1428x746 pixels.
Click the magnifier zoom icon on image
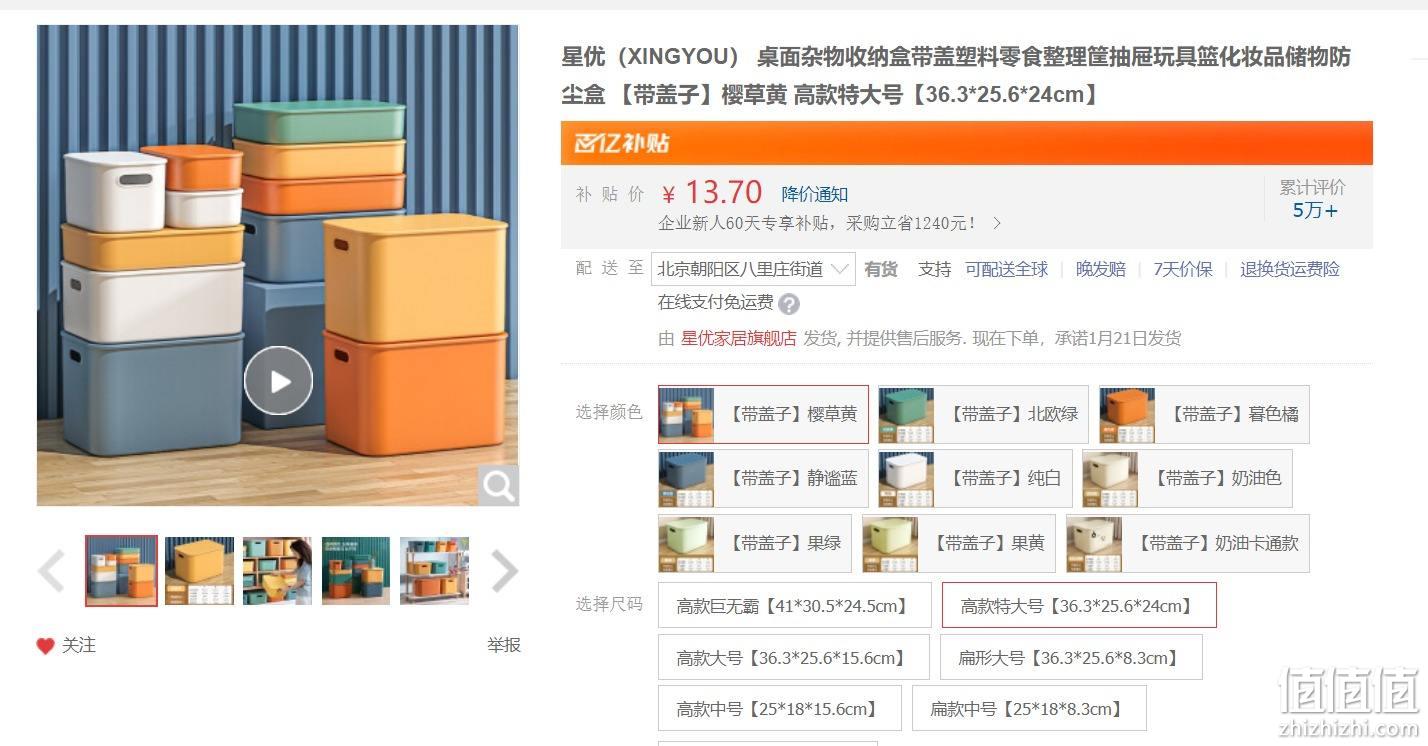tap(498, 486)
